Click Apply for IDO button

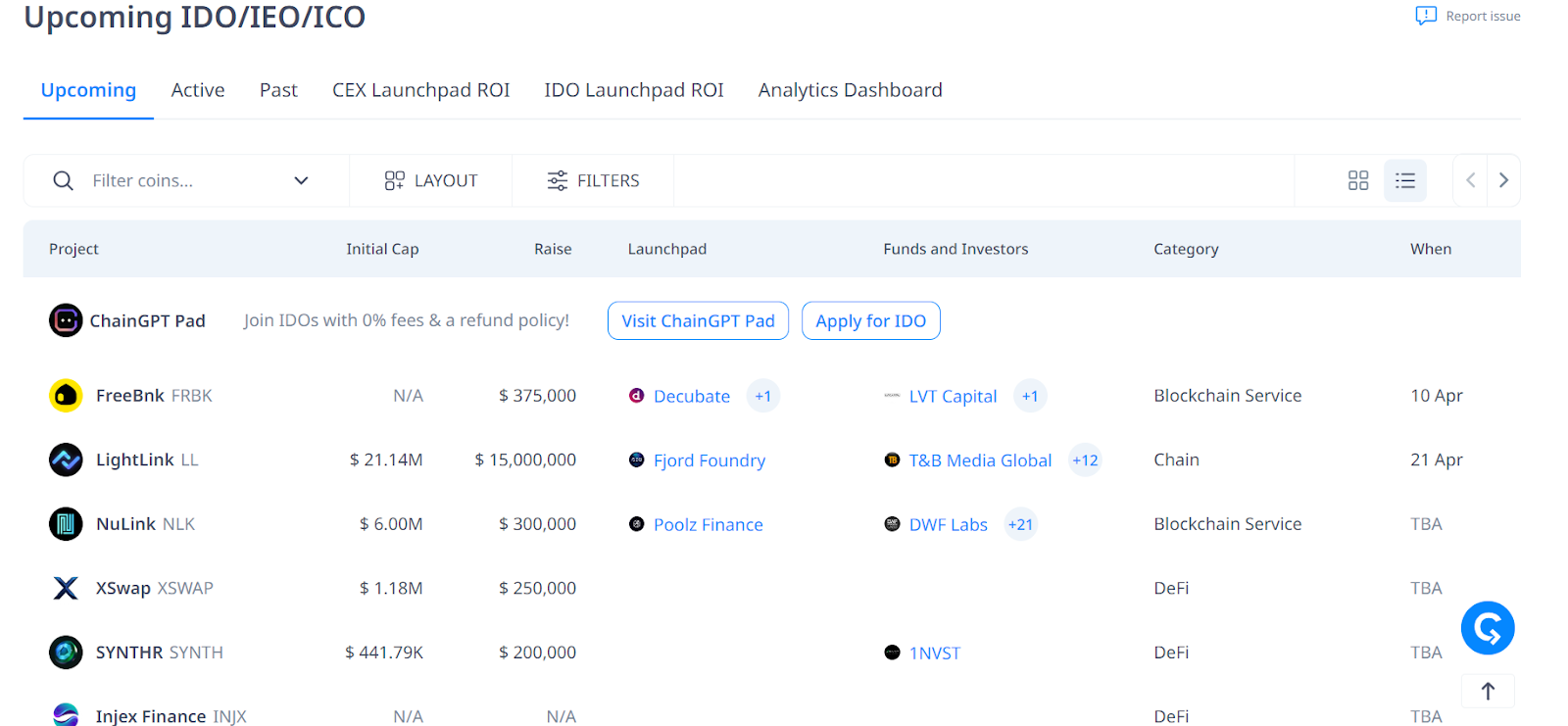871,320
